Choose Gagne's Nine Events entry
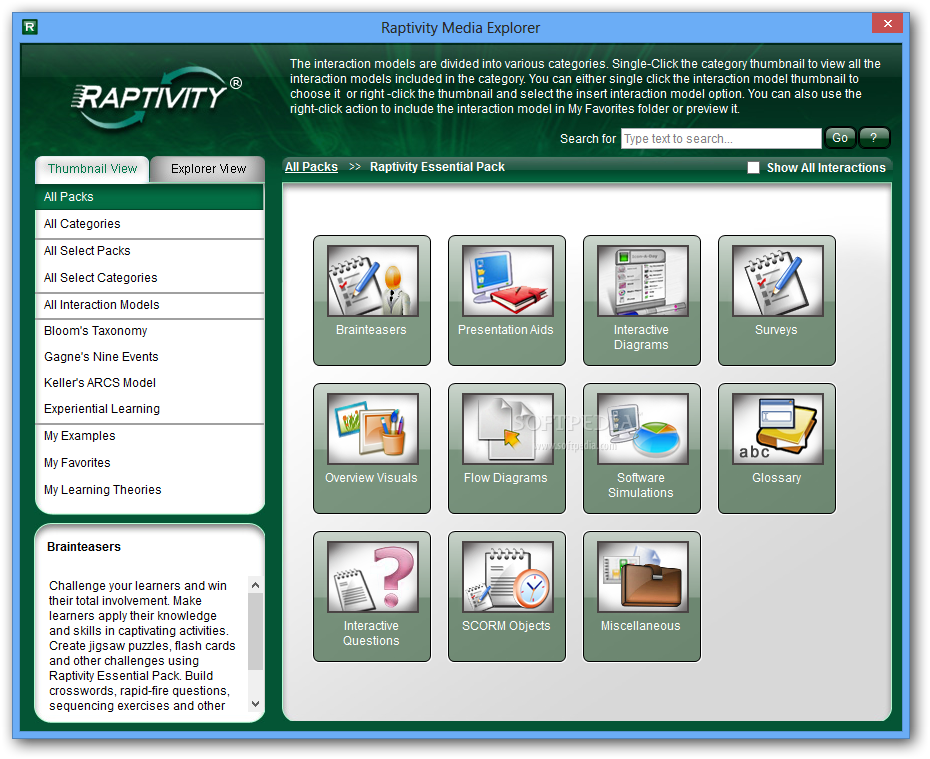The image size is (930, 759). click(149, 357)
